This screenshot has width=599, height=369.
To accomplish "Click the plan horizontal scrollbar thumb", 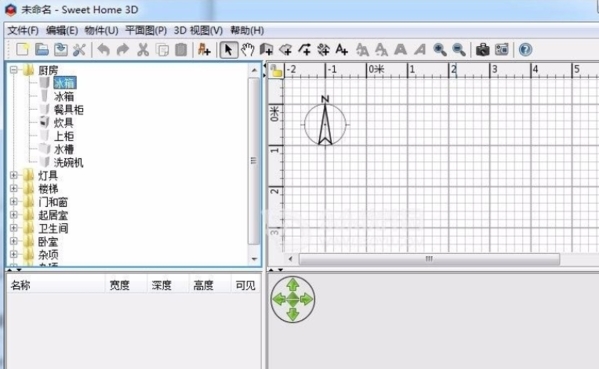I will coord(429,259).
